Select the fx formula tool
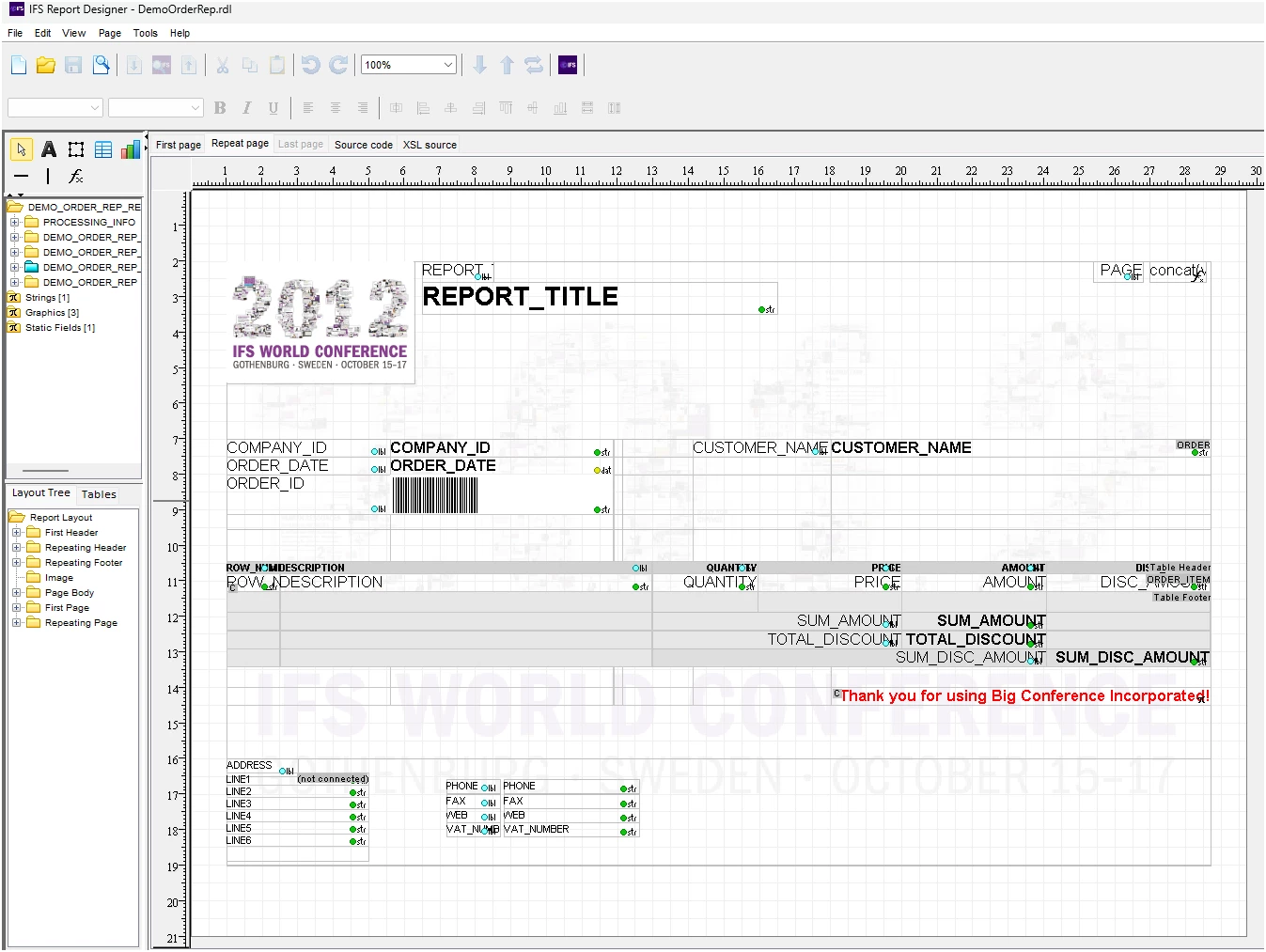1266x952 pixels. pyautogui.click(x=76, y=176)
